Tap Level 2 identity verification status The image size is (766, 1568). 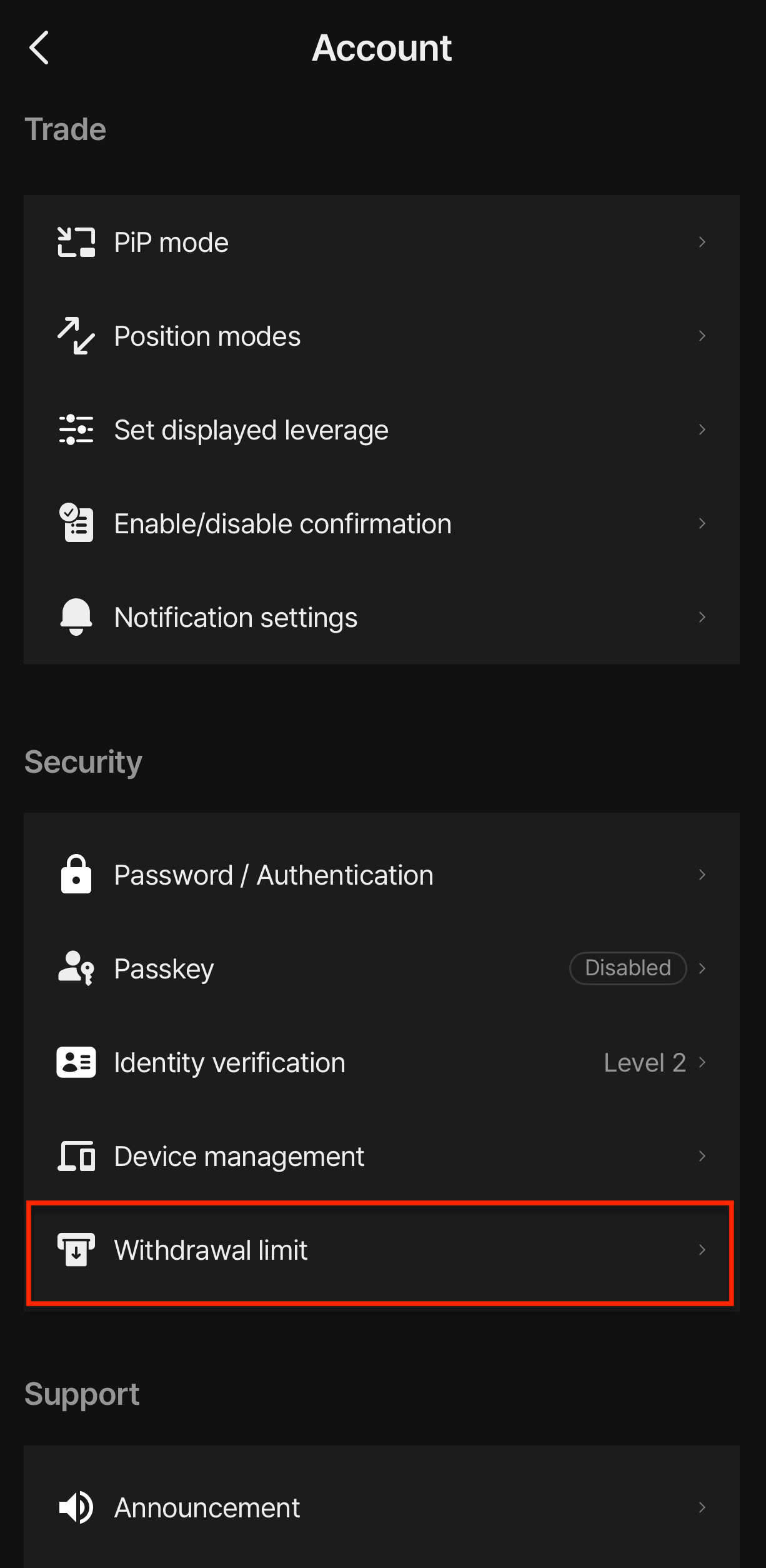point(645,1062)
